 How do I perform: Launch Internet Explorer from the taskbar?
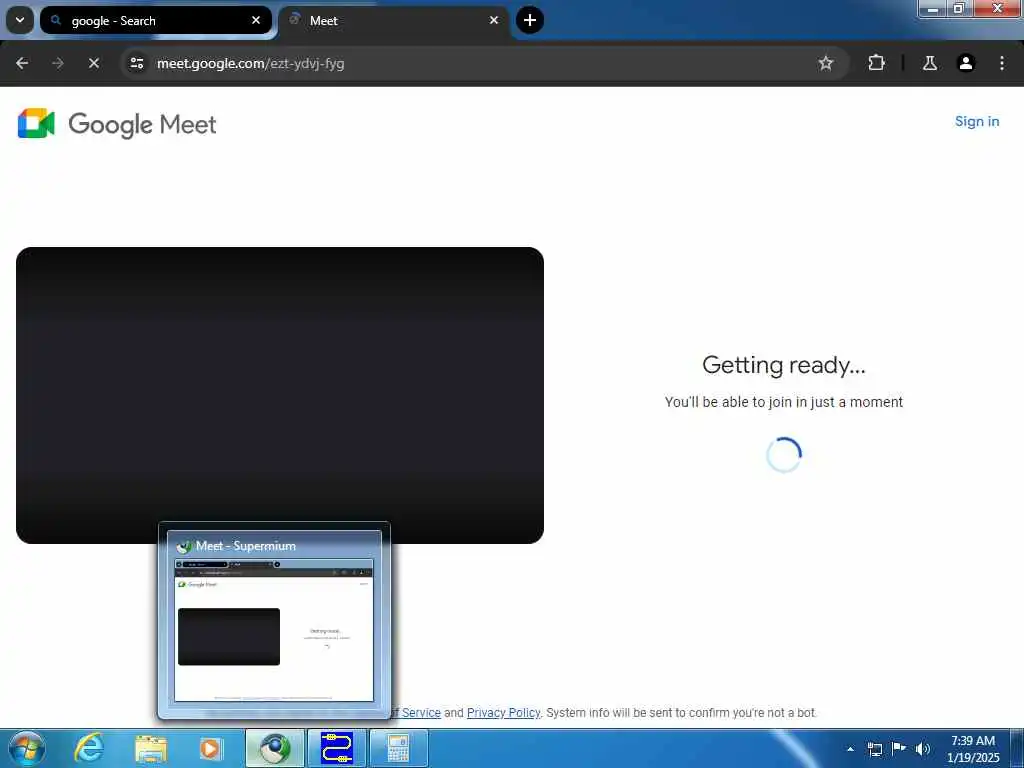[89, 748]
